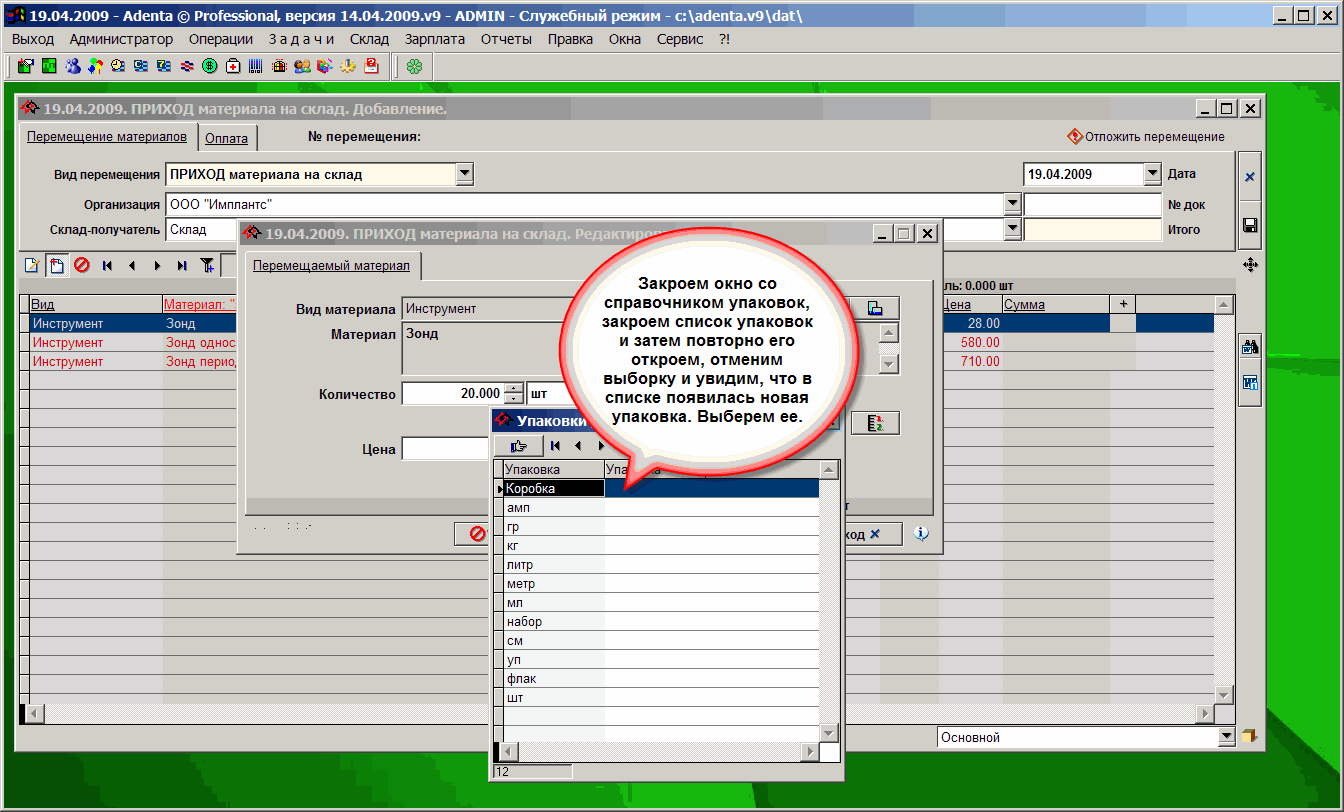
Task: Click the red no-entry delete icon
Action: coord(82,266)
